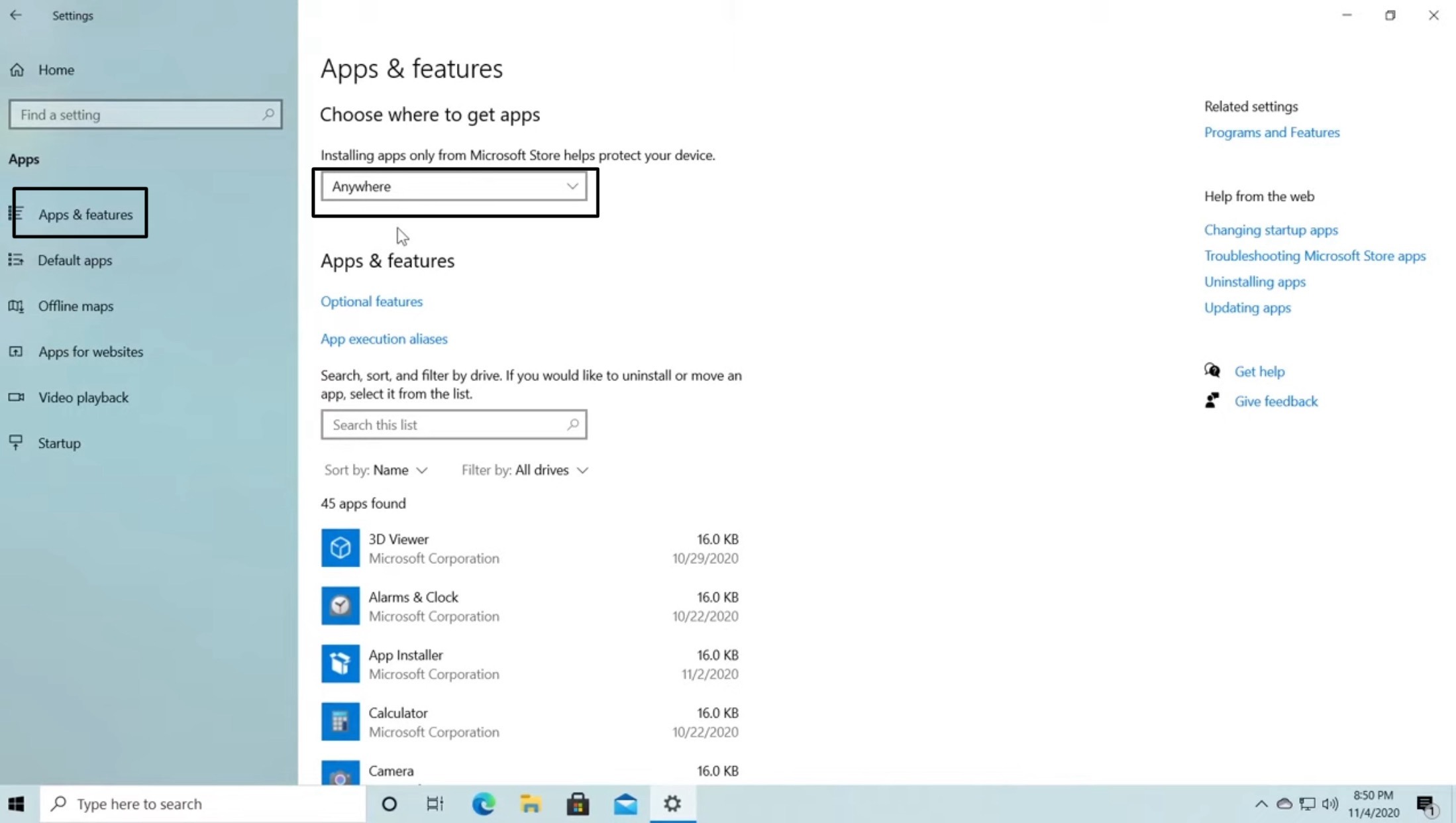Open Mail app from taskbar
The image size is (1456, 823).
click(625, 804)
